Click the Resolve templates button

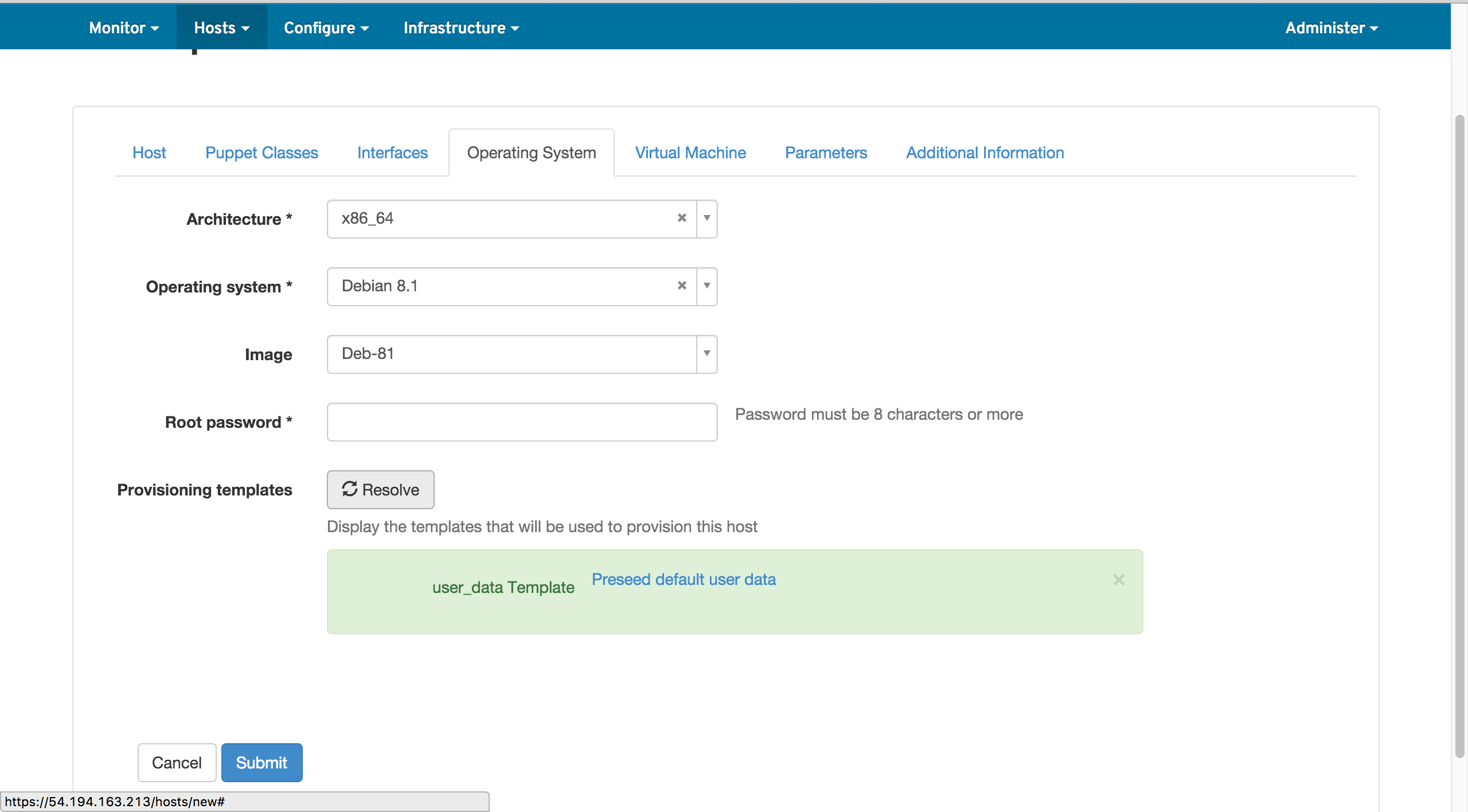pos(380,490)
